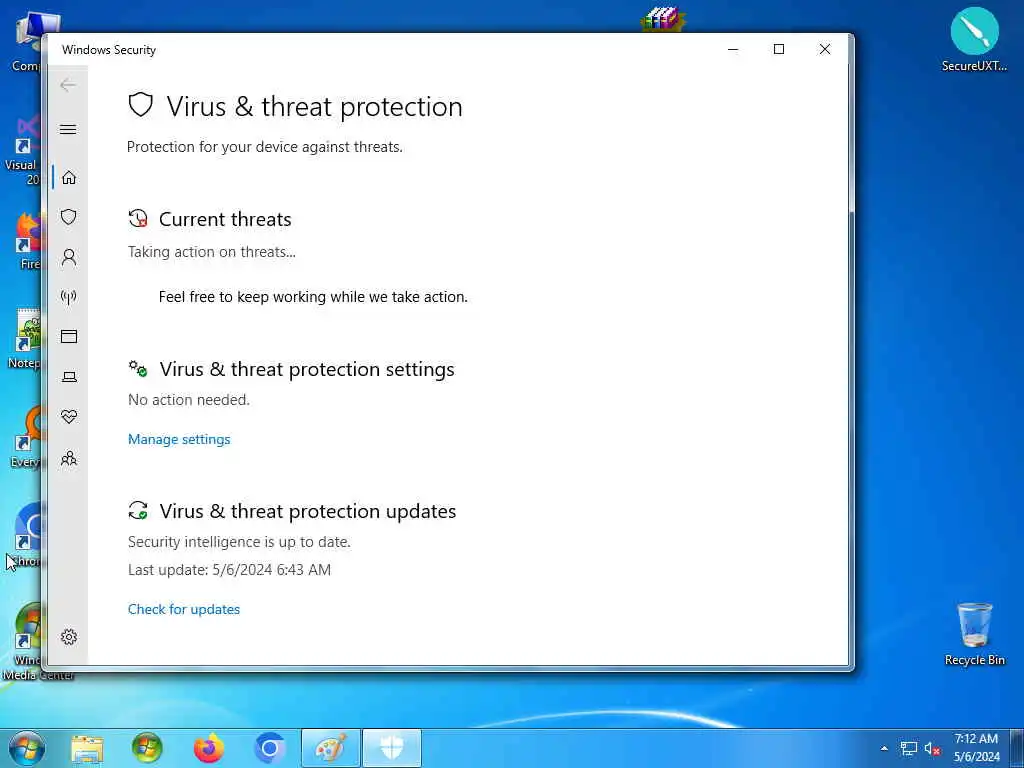Click 'No action needed.' status text
Screen dimensions: 1024x768
coord(189,400)
